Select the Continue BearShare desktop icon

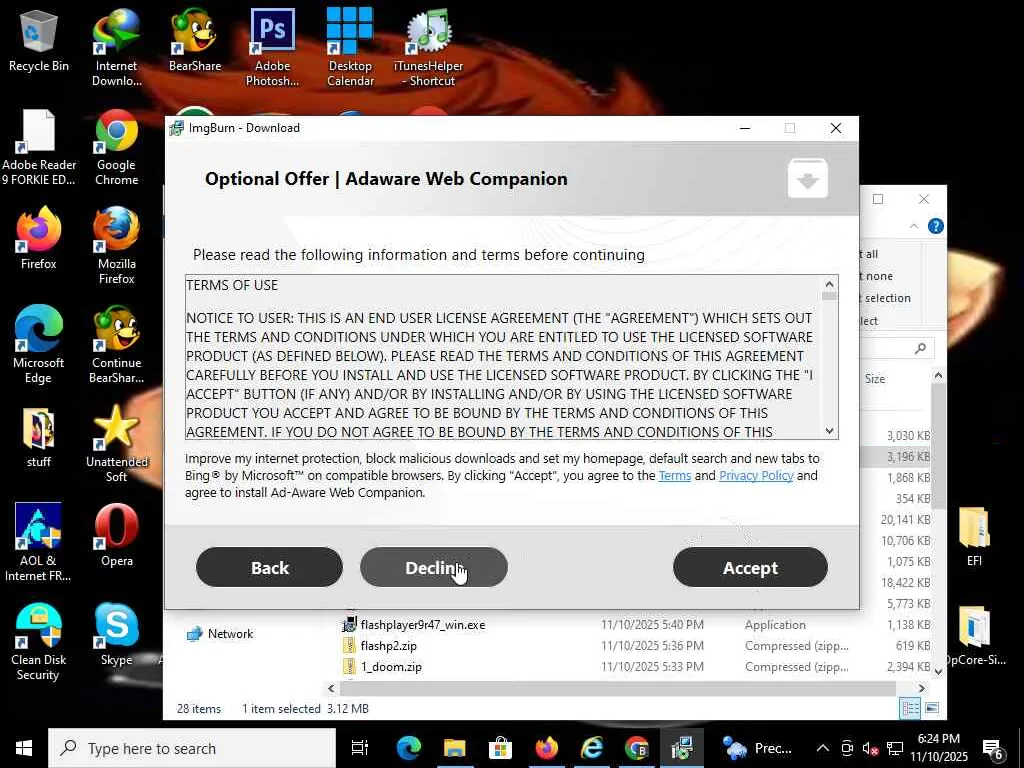[116, 345]
